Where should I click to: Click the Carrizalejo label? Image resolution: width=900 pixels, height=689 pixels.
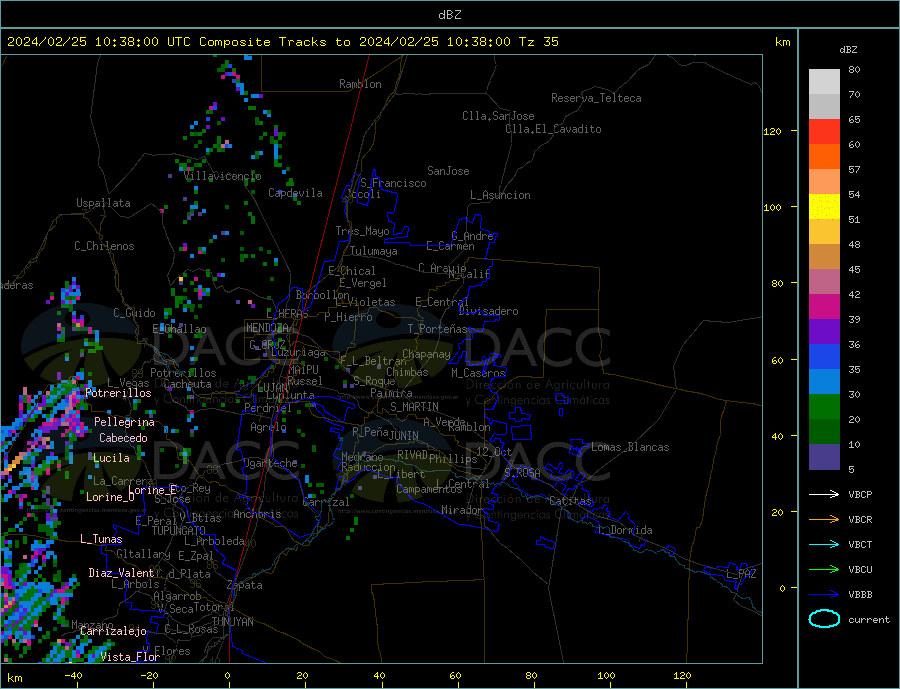tap(114, 631)
